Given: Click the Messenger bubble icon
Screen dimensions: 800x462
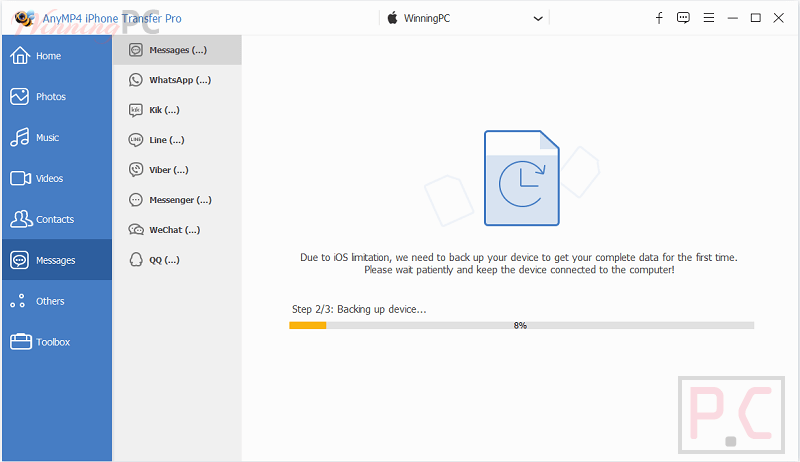Looking at the screenshot, I should click(136, 200).
